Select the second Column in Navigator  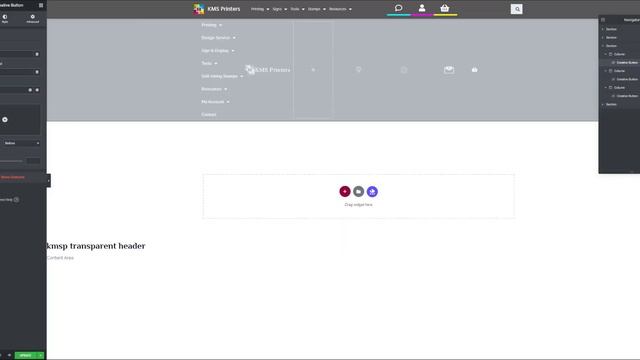tap(619, 71)
